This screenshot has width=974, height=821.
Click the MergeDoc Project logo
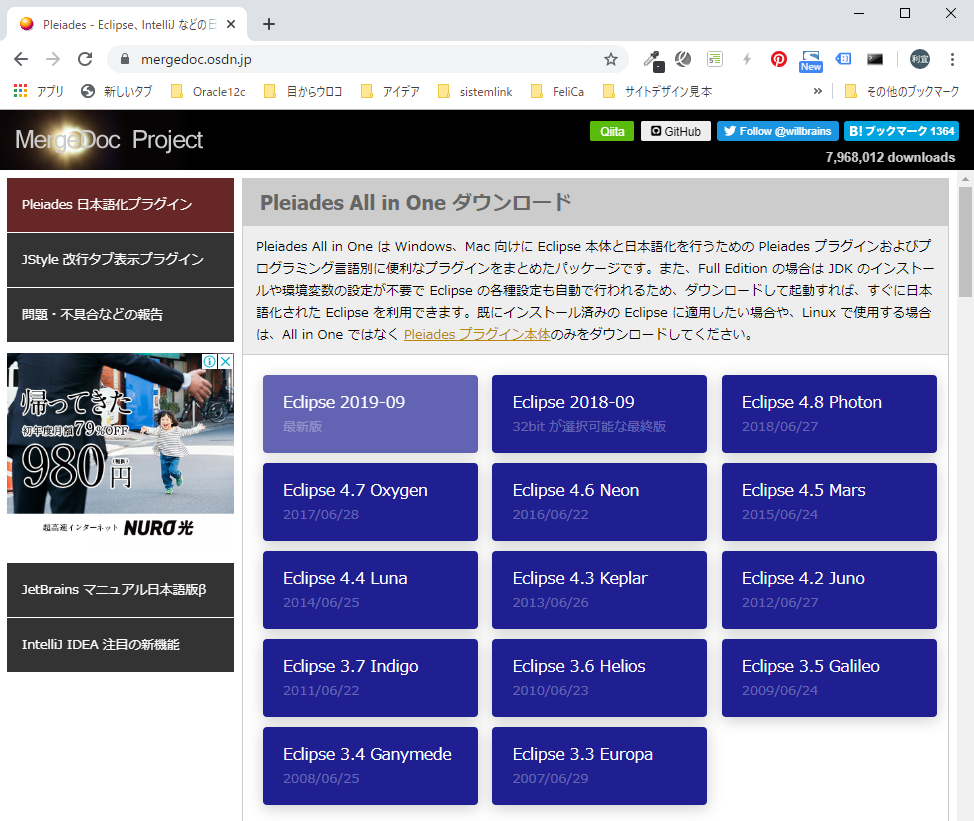tap(109, 140)
